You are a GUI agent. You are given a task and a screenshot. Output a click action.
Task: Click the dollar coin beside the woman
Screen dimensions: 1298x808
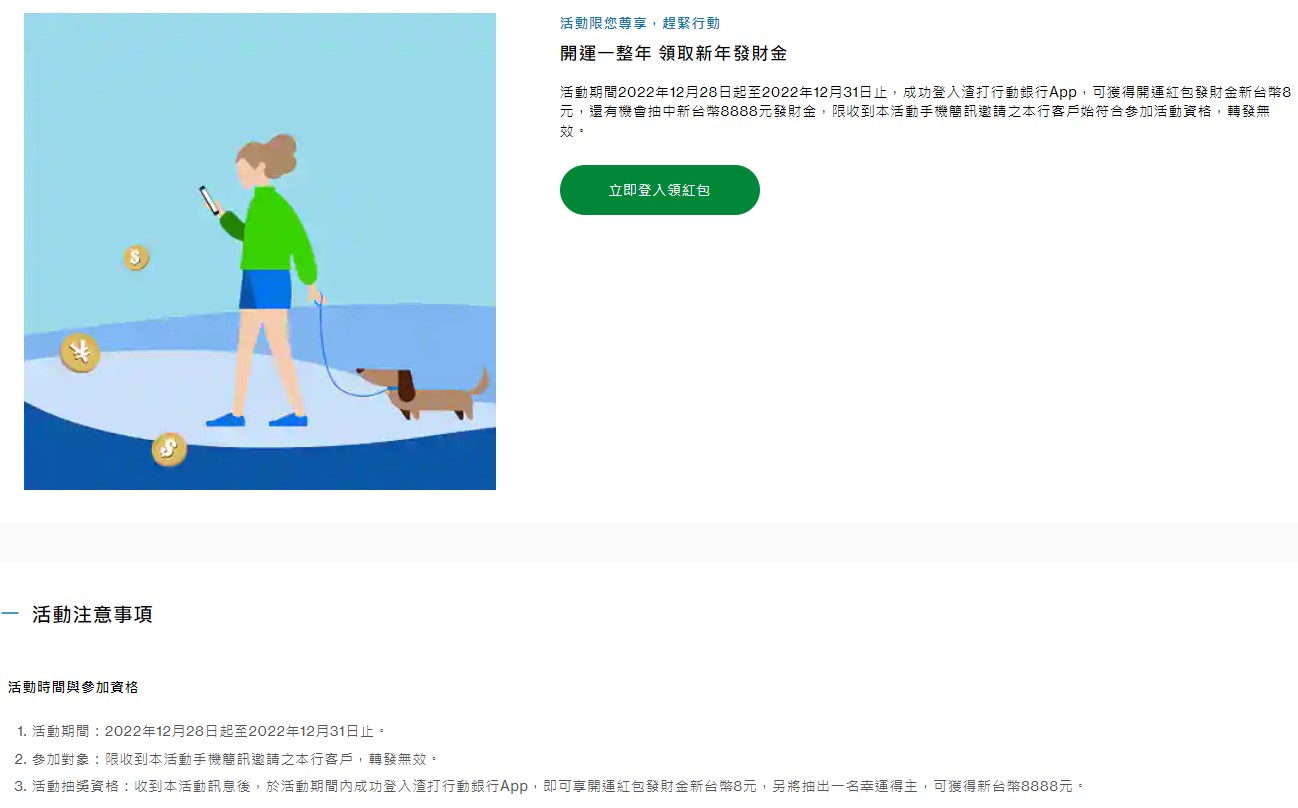pos(136,258)
